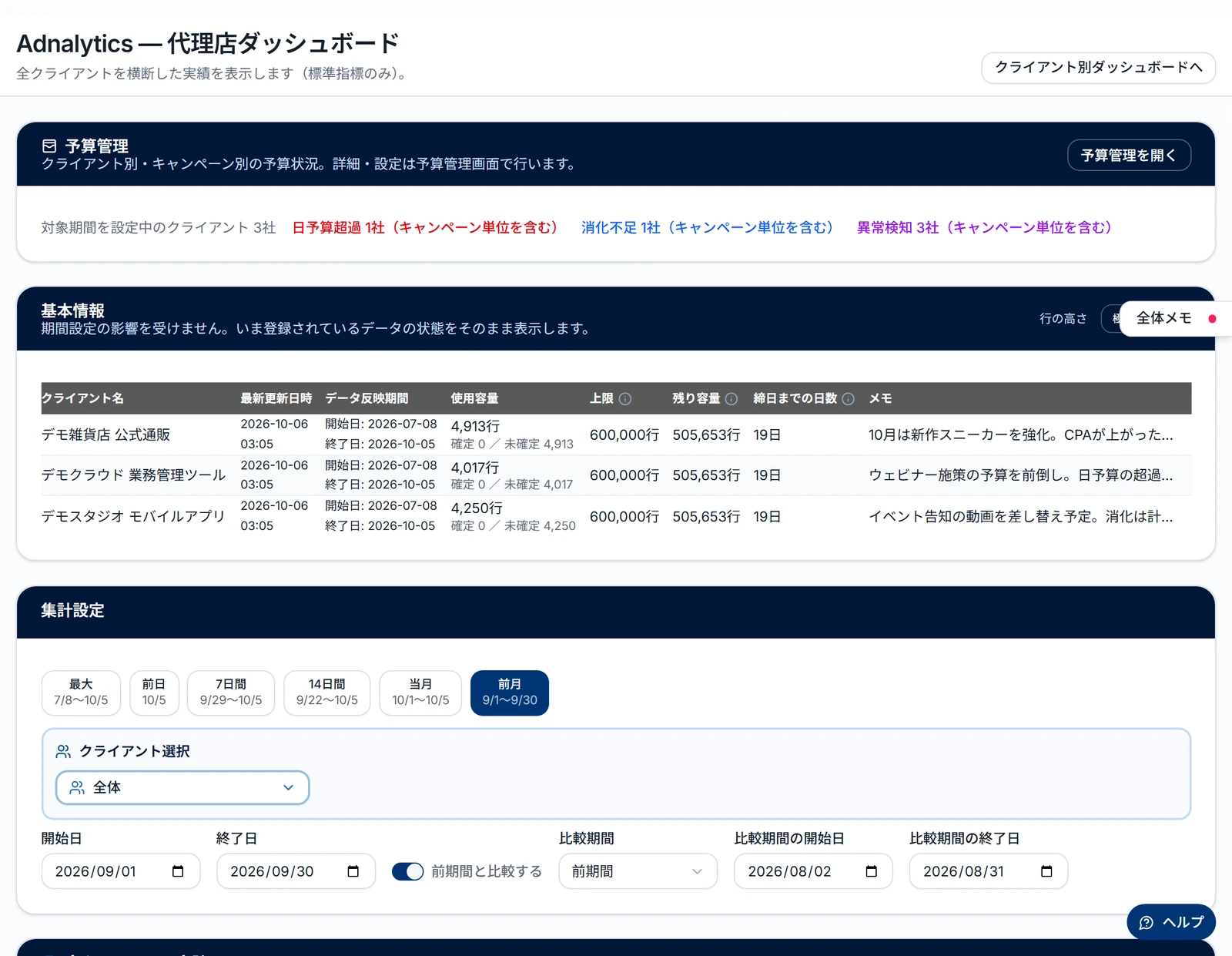
Task: Click the info icon next to 残り容量
Action: pos(731,399)
